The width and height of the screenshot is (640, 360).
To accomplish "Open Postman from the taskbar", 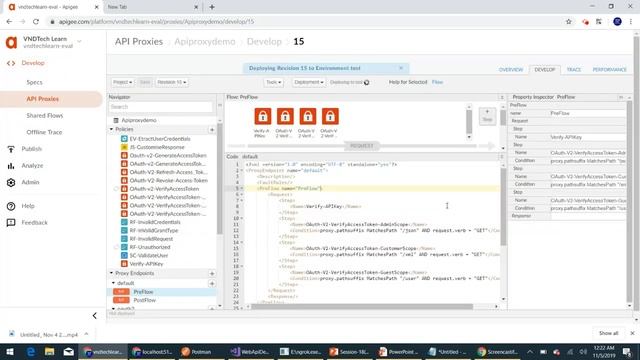I will pyautogui.click(x=197, y=352).
